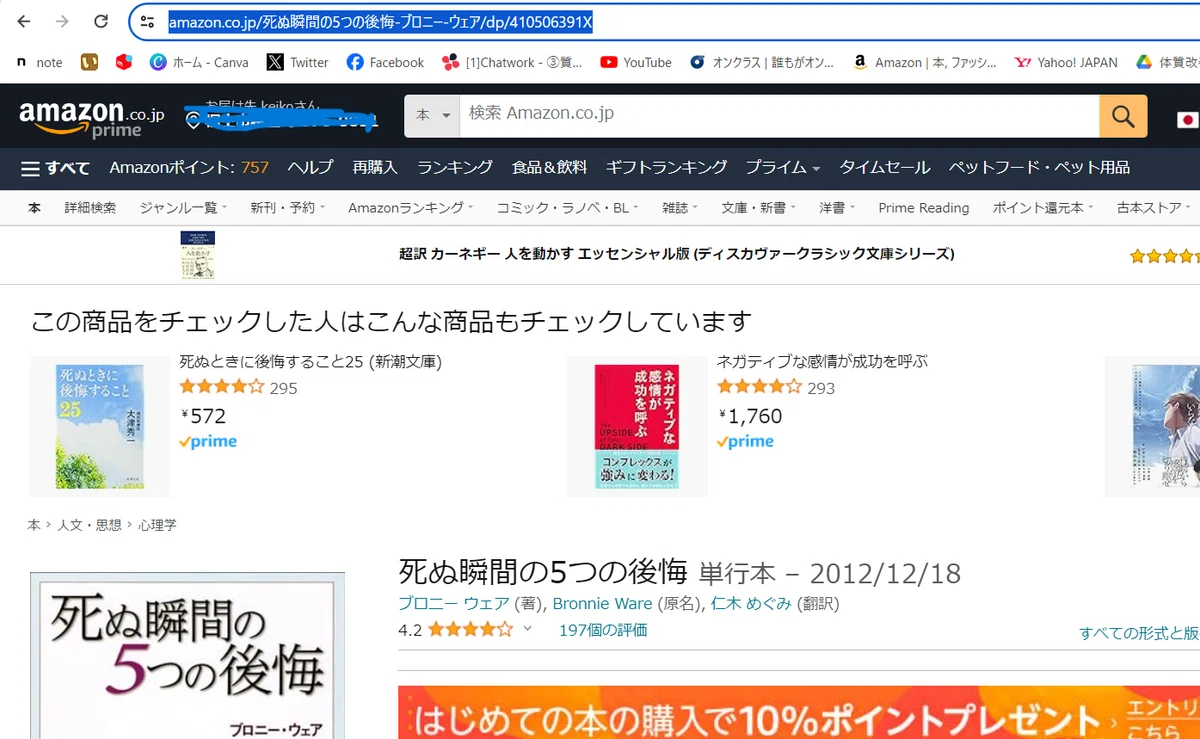Click the delivery location pin icon
This screenshot has width=1200, height=739.
tap(194, 121)
